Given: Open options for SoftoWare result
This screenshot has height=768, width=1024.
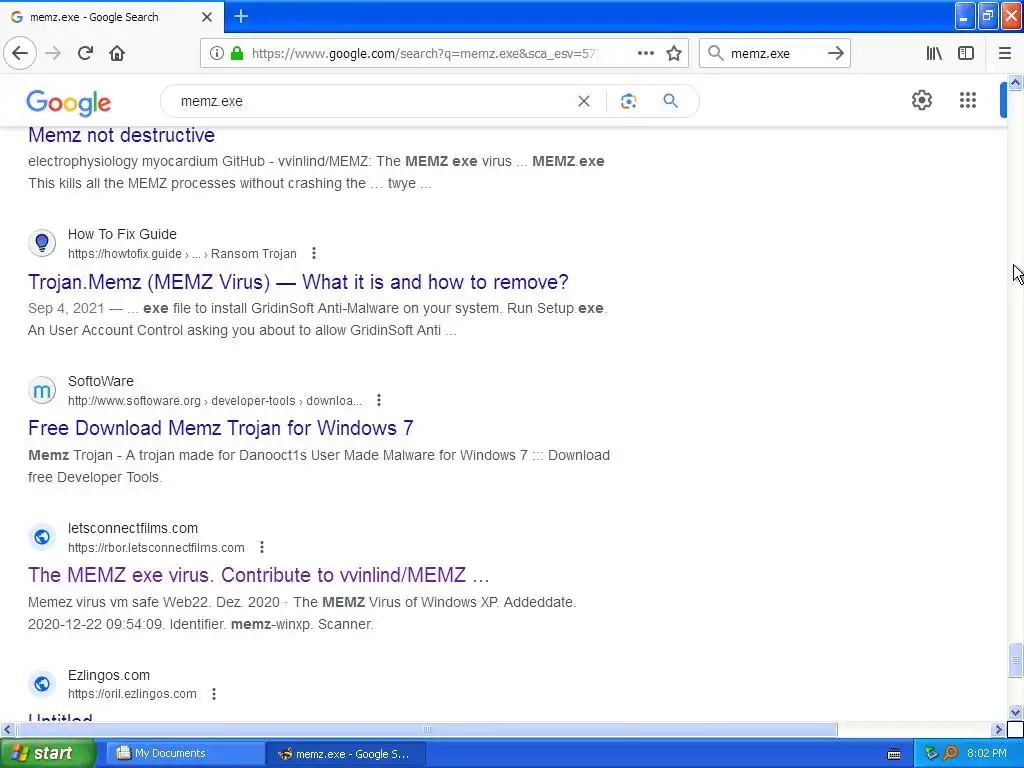Looking at the screenshot, I should [x=379, y=400].
